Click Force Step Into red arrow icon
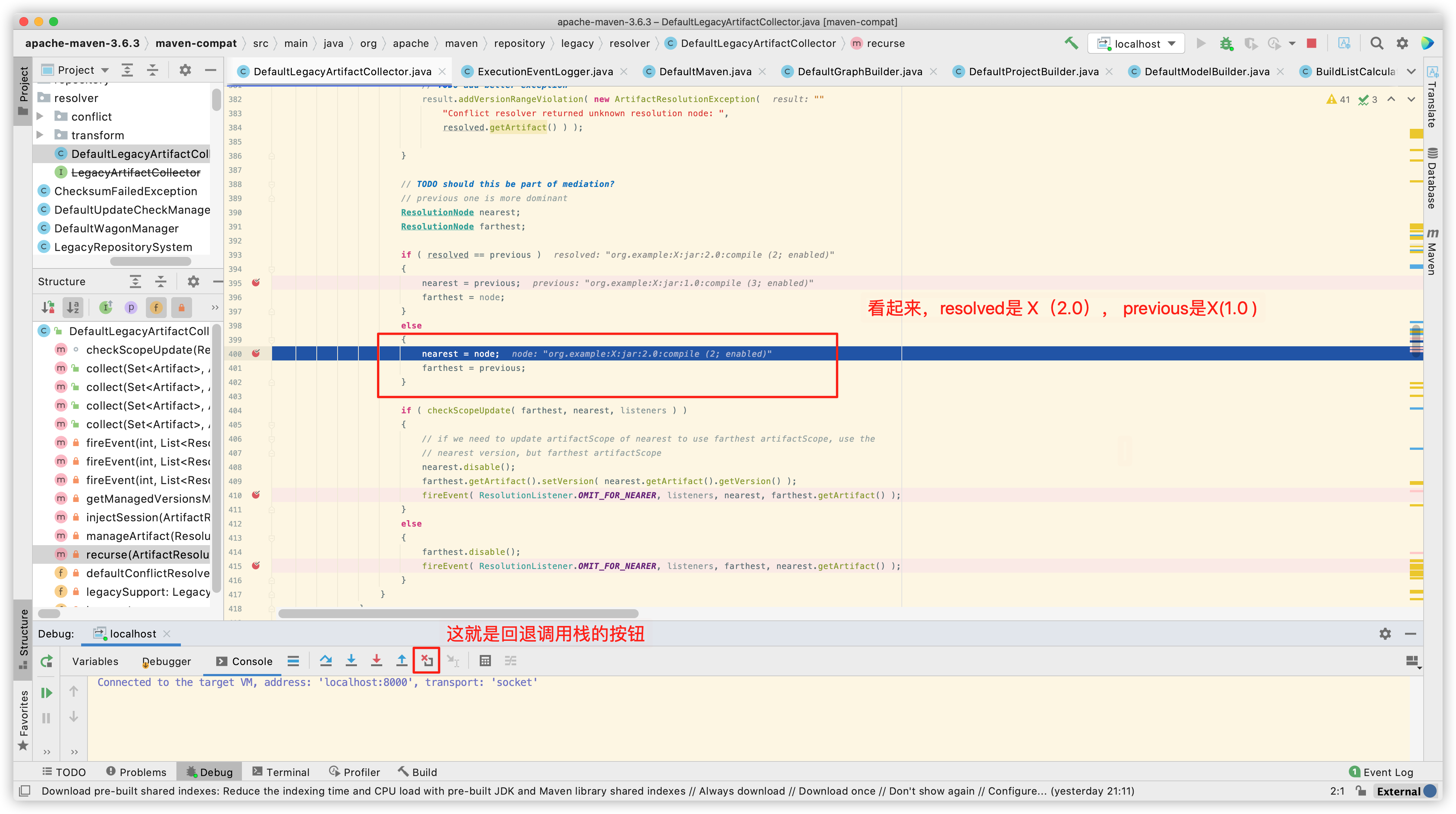 [x=376, y=660]
